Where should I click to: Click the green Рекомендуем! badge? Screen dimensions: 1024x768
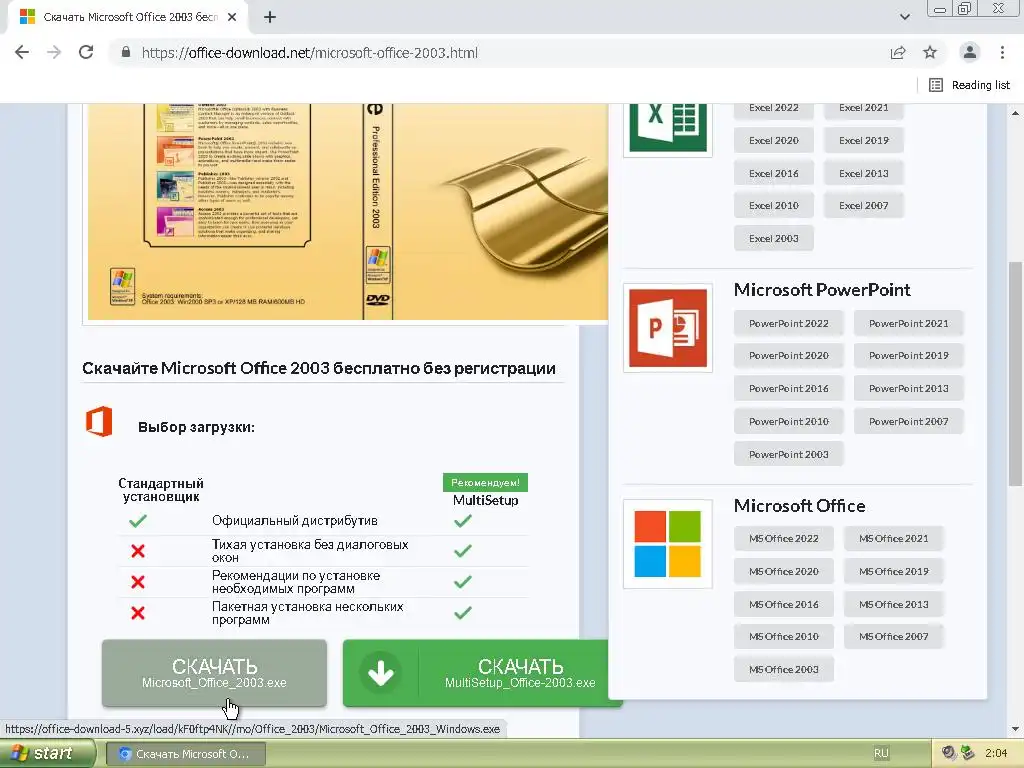point(485,483)
